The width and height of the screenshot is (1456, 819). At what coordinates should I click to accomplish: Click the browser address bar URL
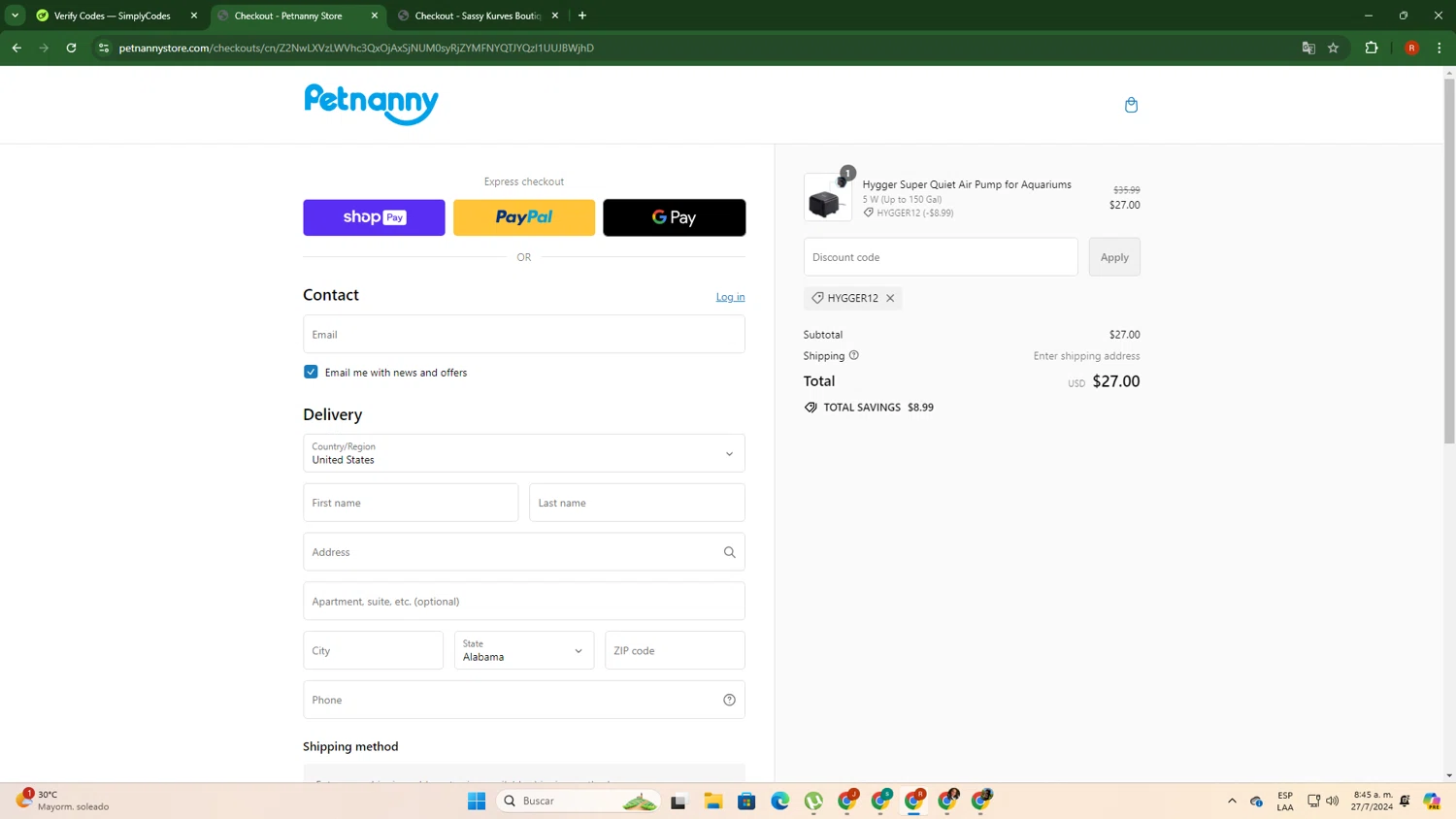[x=356, y=48]
